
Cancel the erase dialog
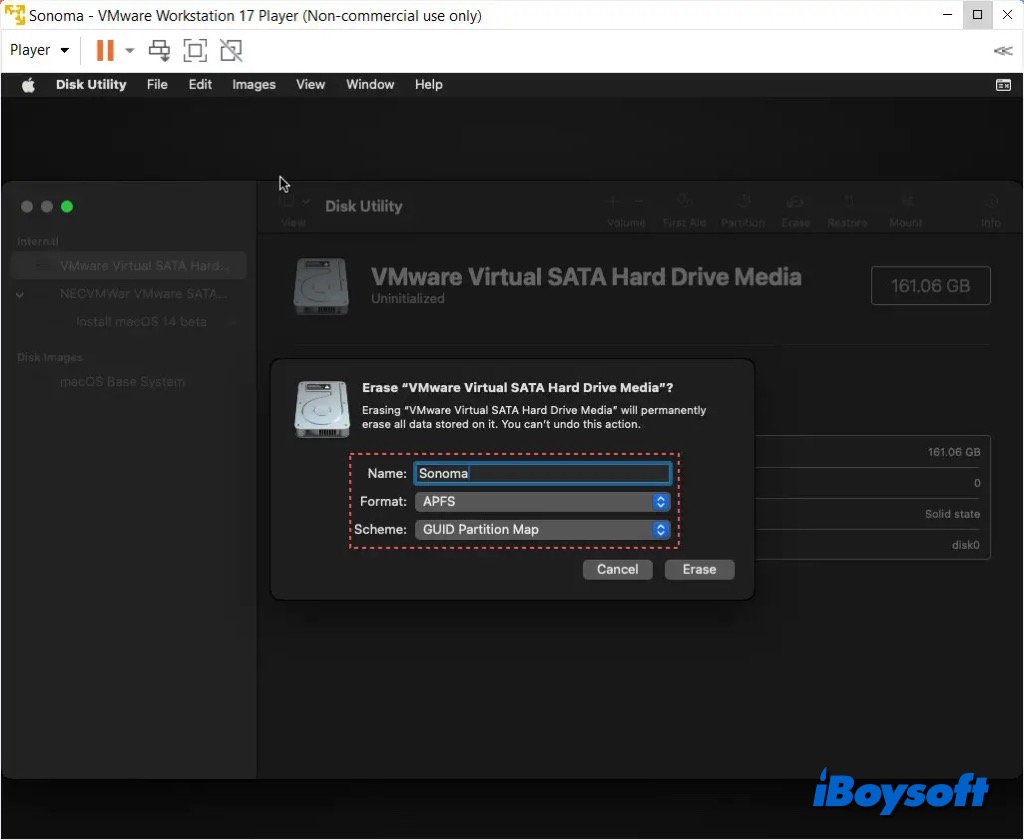[617, 569]
